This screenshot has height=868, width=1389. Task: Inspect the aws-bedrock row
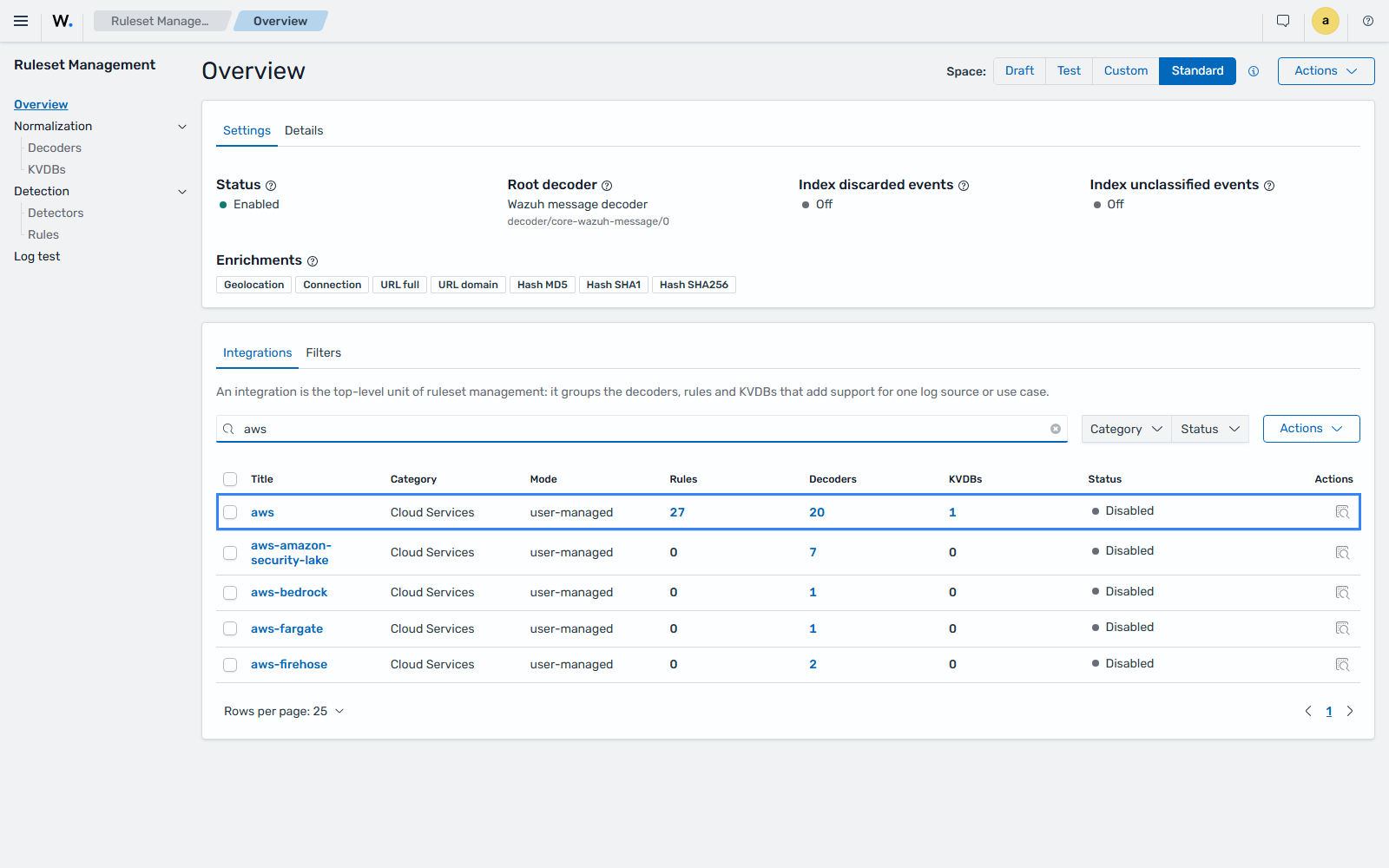[1342, 593]
